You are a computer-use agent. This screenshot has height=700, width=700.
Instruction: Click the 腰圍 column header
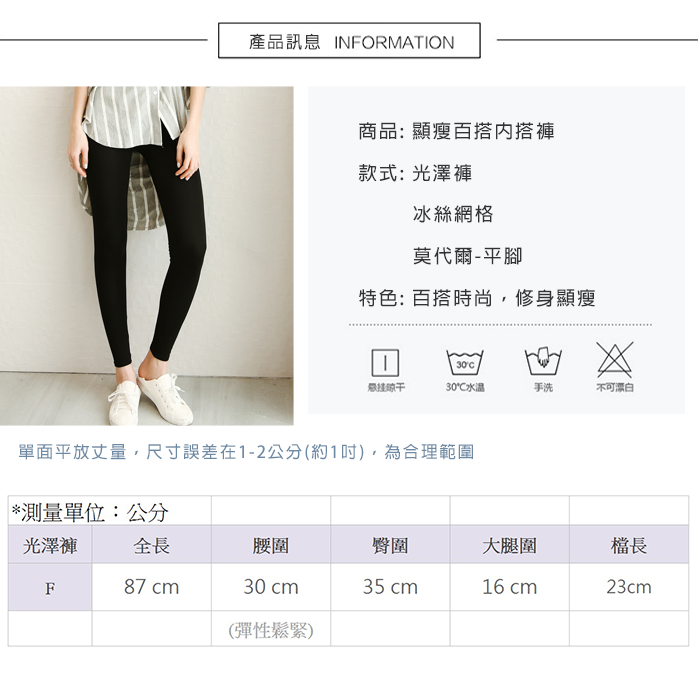coord(271,545)
